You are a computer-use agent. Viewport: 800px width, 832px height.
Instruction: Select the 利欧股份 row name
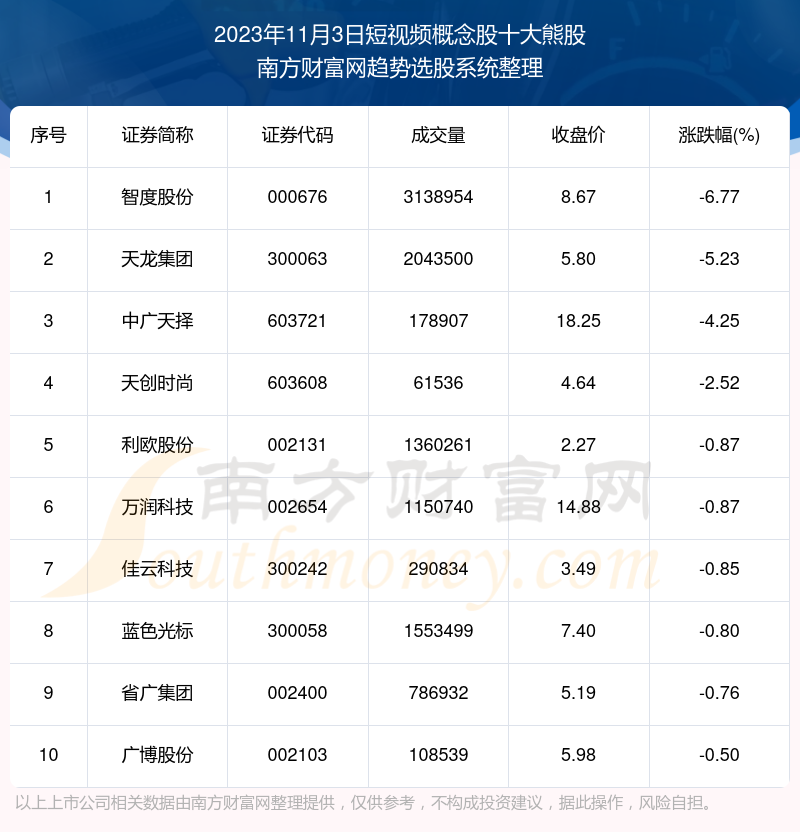point(157,445)
